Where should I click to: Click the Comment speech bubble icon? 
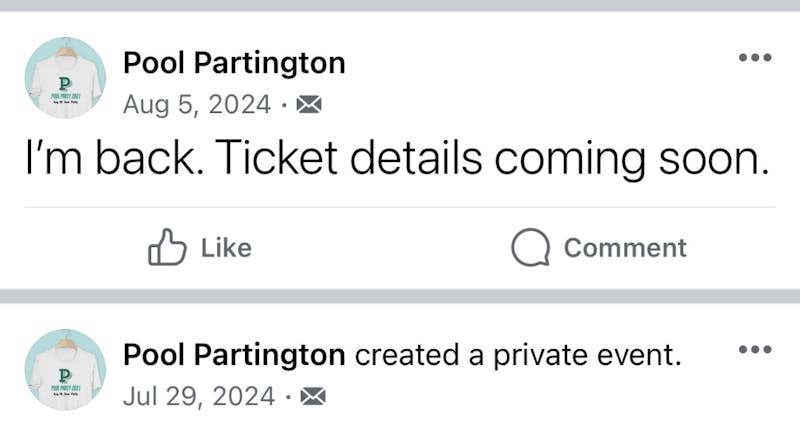pyautogui.click(x=530, y=248)
